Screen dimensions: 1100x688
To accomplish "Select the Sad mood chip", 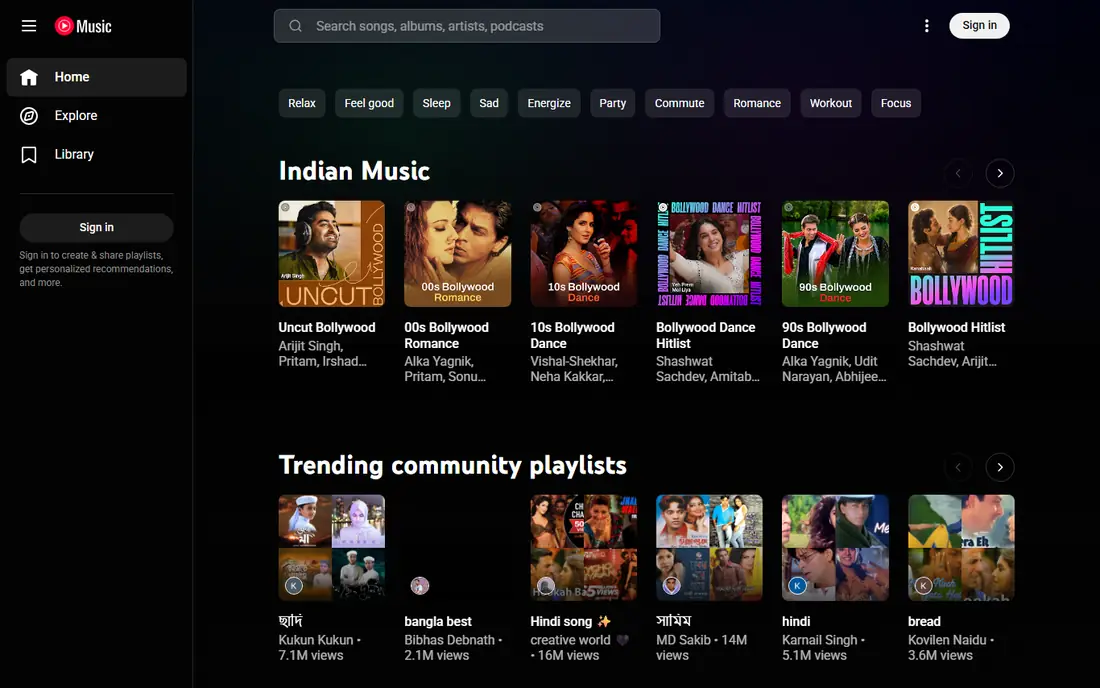I will tap(489, 103).
